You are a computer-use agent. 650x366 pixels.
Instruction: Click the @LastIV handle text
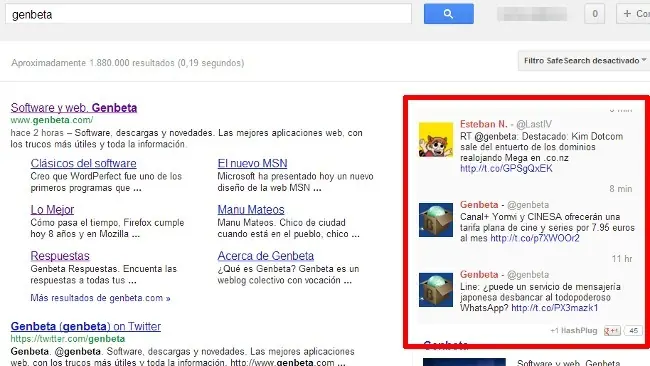pos(534,124)
